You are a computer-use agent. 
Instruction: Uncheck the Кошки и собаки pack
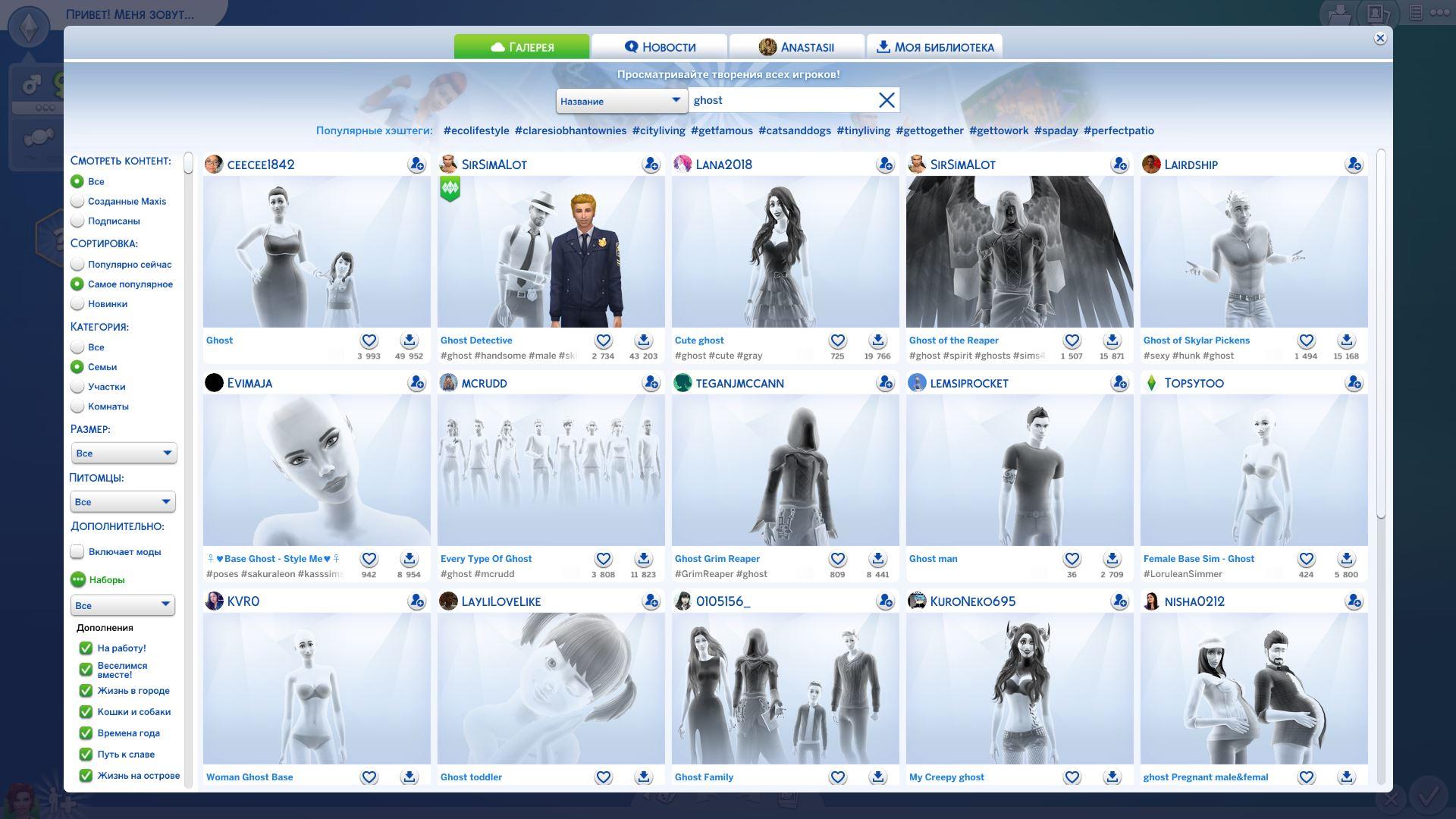(86, 712)
